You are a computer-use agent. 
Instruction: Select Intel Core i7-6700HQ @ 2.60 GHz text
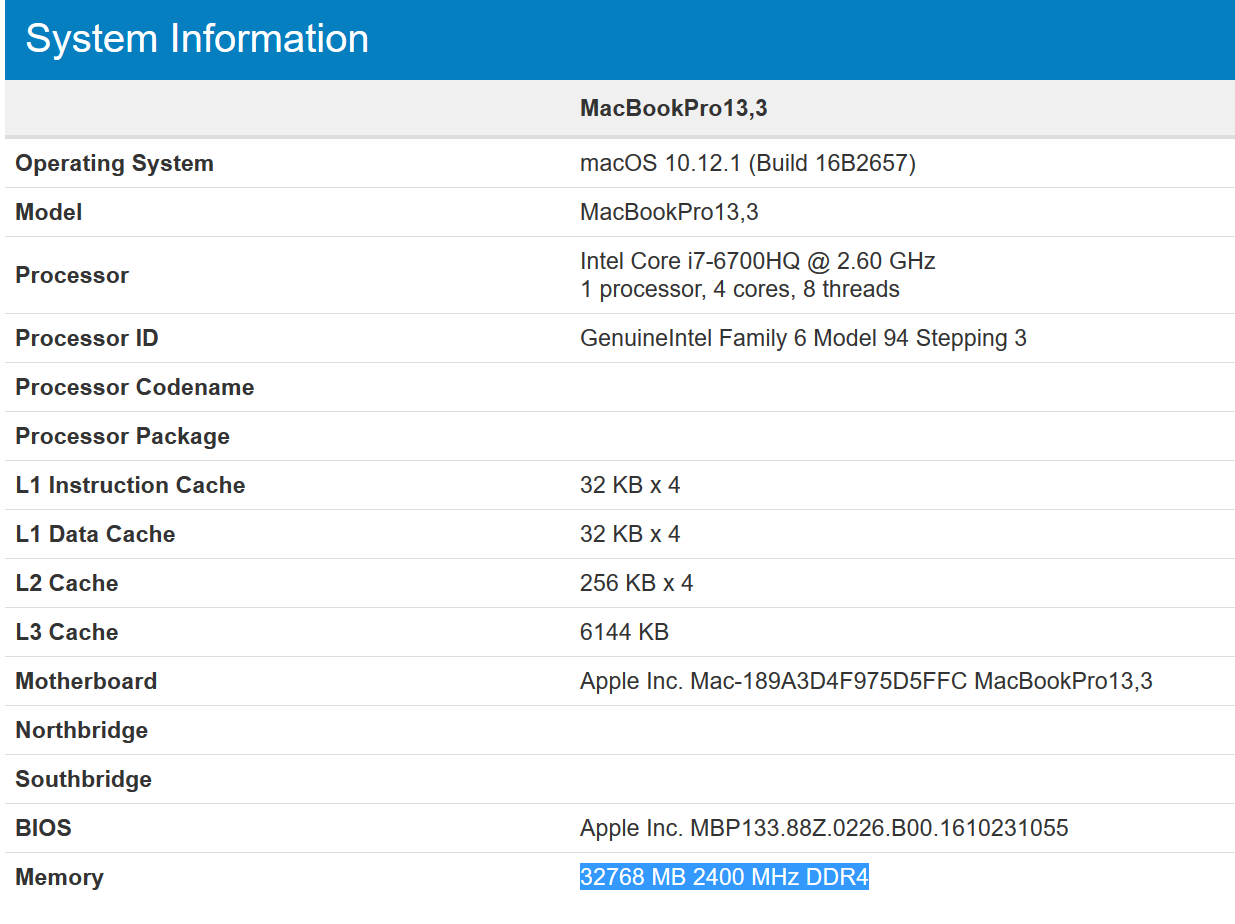[758, 261]
